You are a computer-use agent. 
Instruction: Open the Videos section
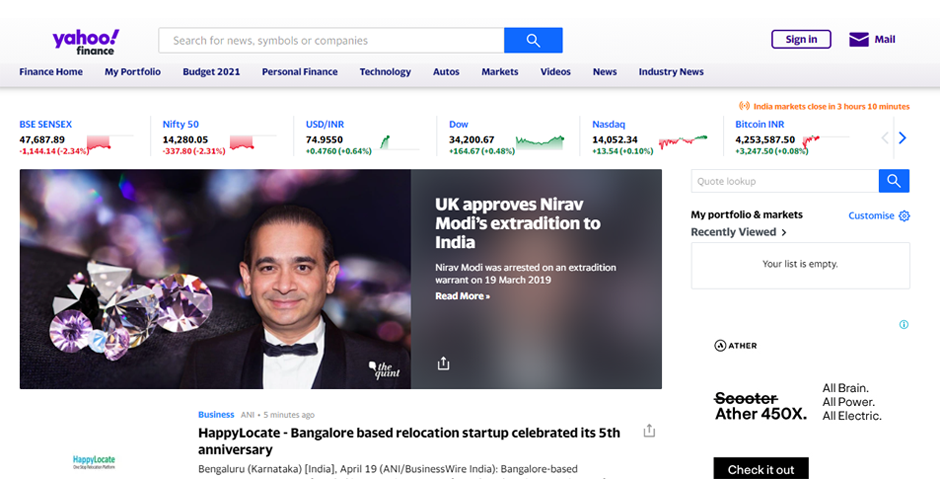pos(555,71)
